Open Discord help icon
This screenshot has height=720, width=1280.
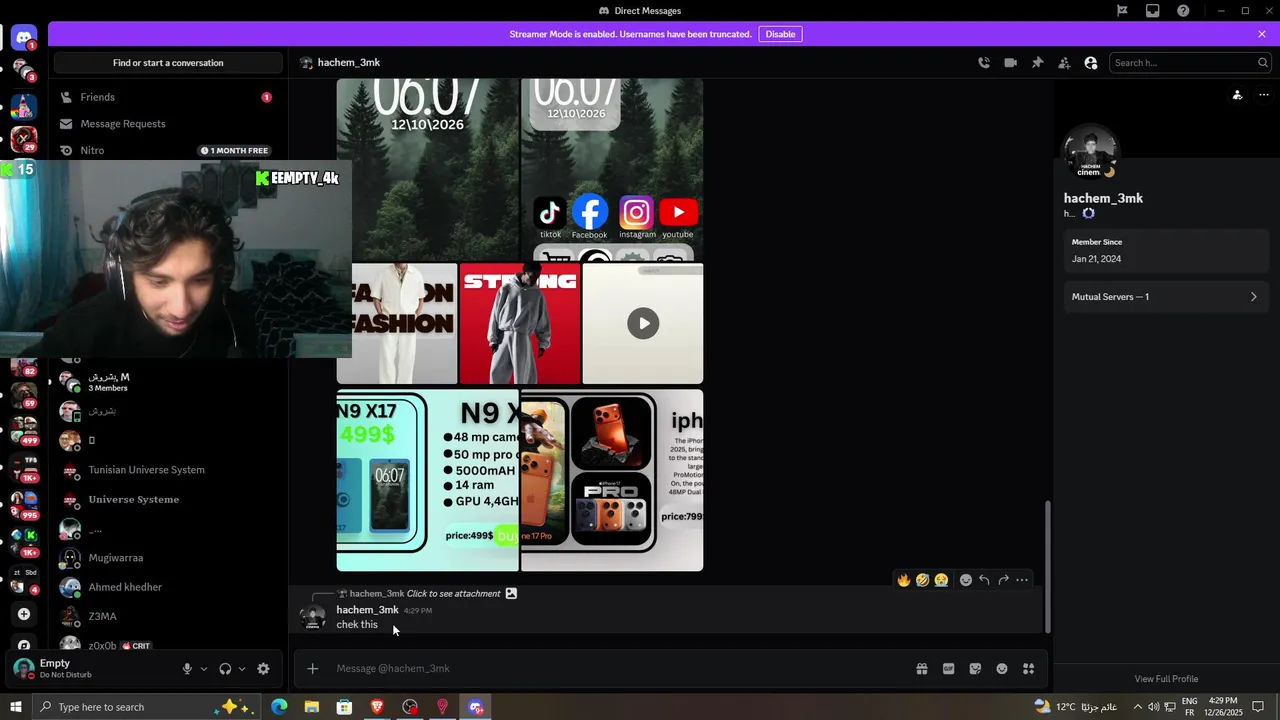(1184, 11)
